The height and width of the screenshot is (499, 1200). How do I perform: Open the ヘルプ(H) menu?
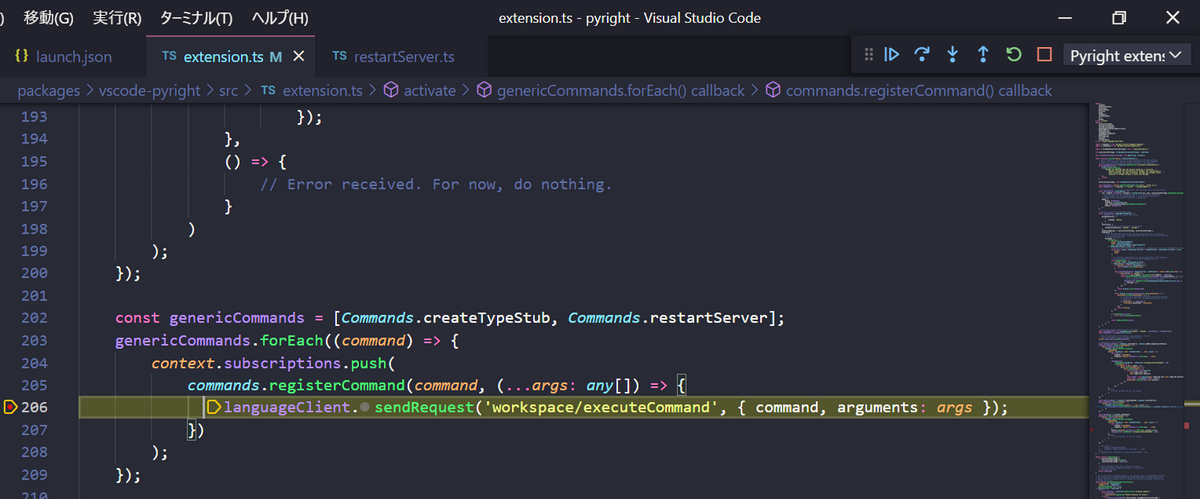[280, 18]
